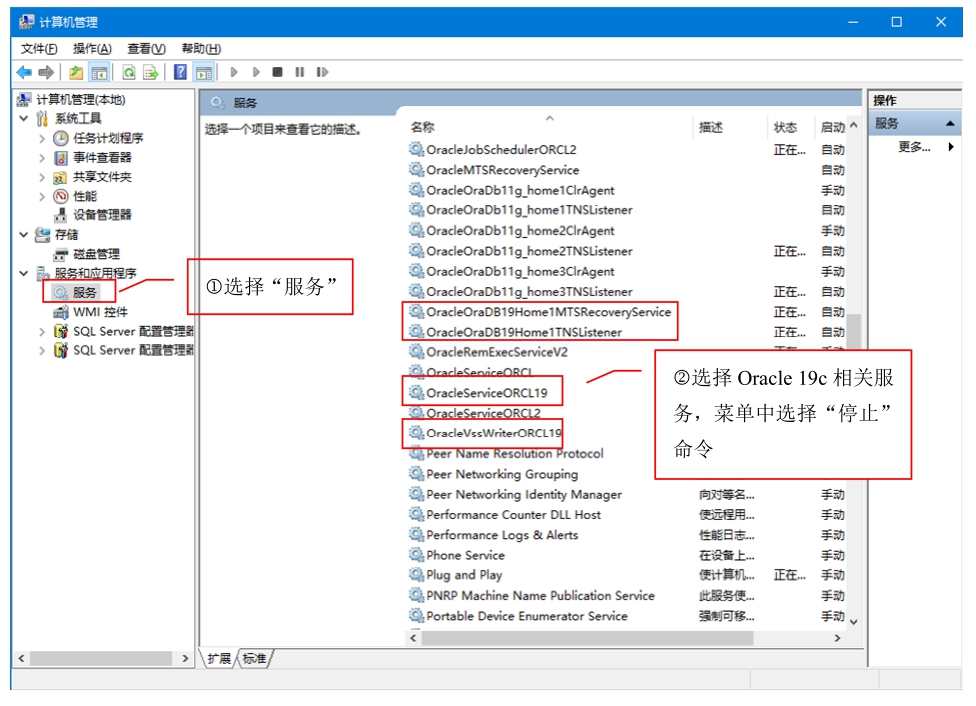Select the 磁盘管理 tree icon
This screenshot has height=706, width=976.
pos(60,254)
